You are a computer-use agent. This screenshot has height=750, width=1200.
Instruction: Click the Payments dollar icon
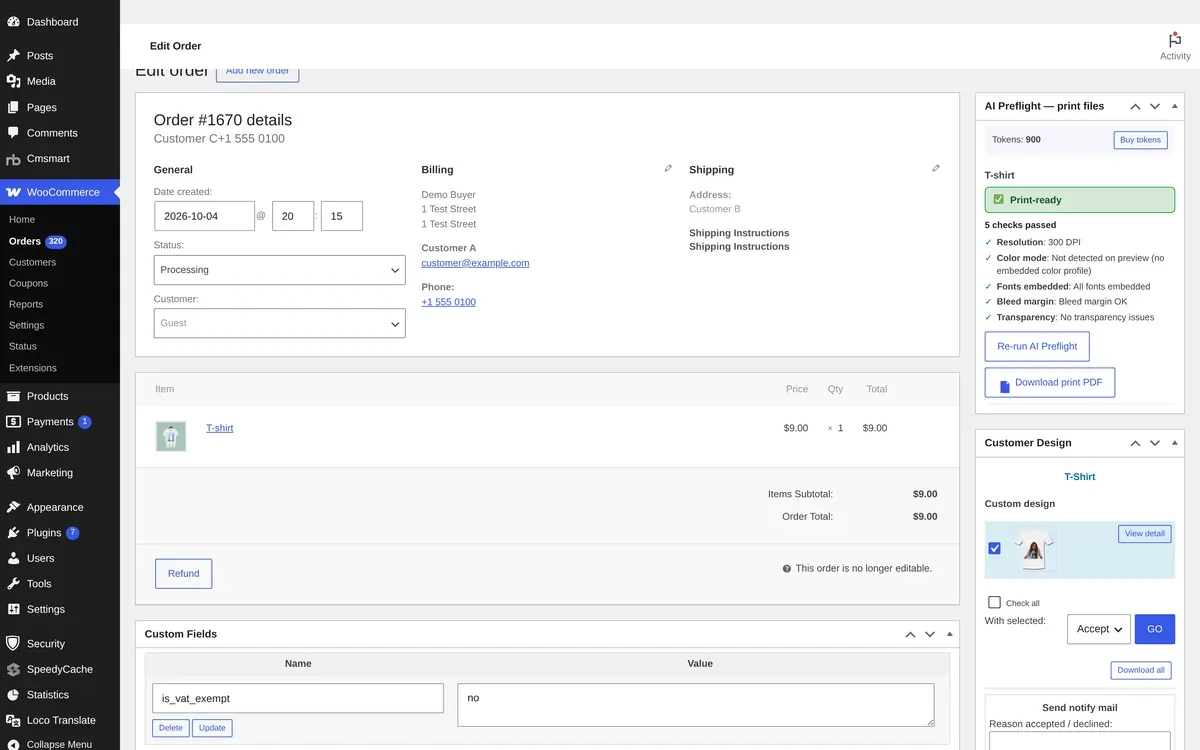(x=13, y=422)
